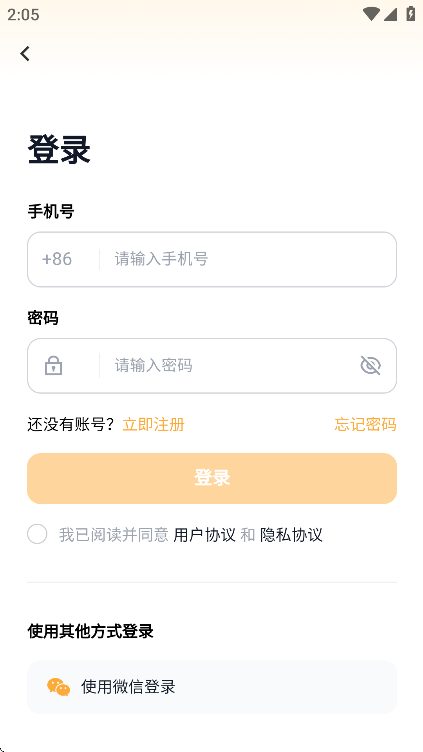Focus the 请输入手机号 phone field
423x752 pixels.
click(x=248, y=259)
